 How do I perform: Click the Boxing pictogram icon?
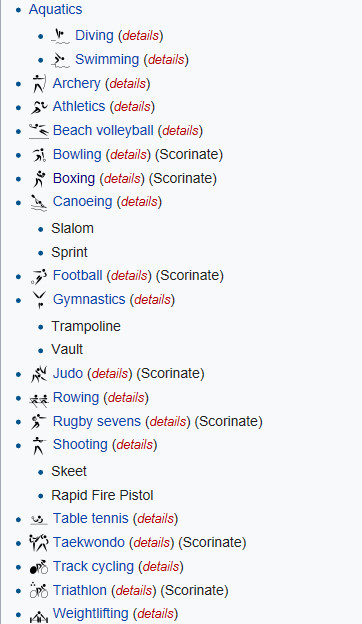pos(39,179)
